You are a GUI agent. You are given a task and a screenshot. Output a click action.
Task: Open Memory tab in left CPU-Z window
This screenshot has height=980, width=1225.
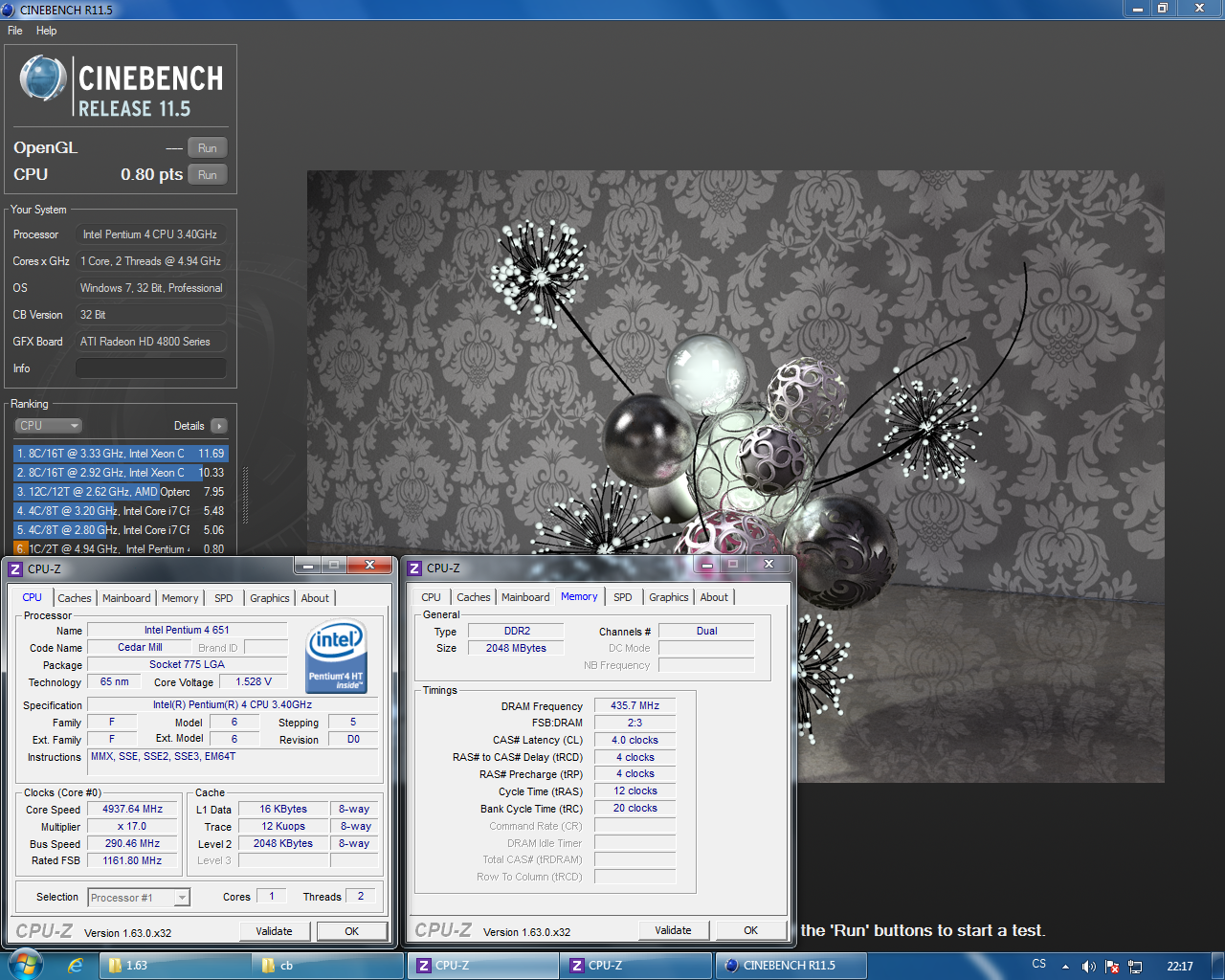click(180, 598)
